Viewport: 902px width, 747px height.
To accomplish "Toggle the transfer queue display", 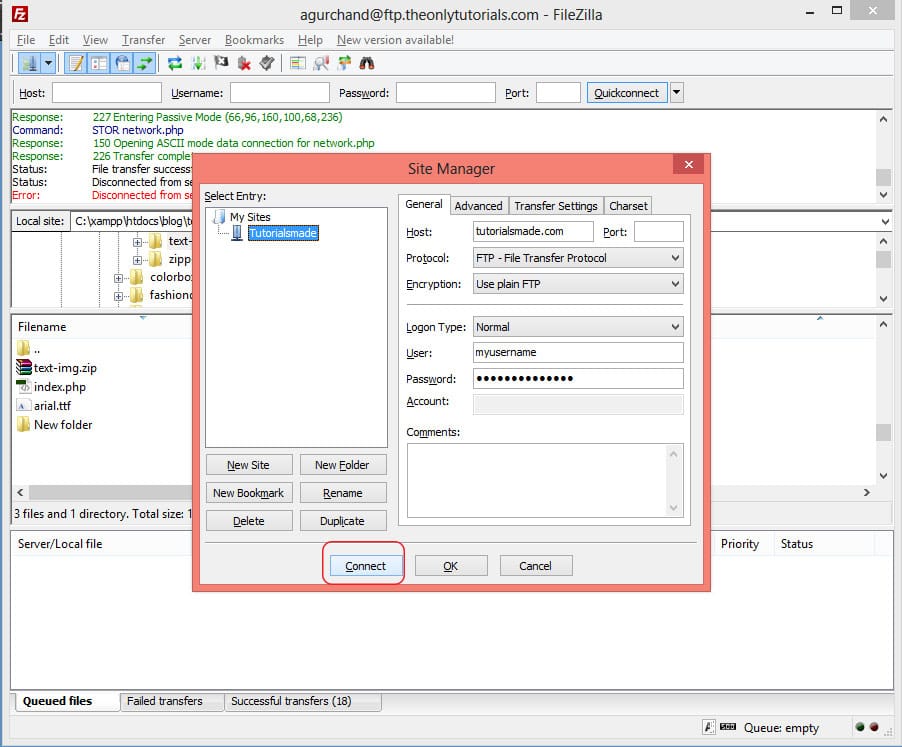I will 145,63.
